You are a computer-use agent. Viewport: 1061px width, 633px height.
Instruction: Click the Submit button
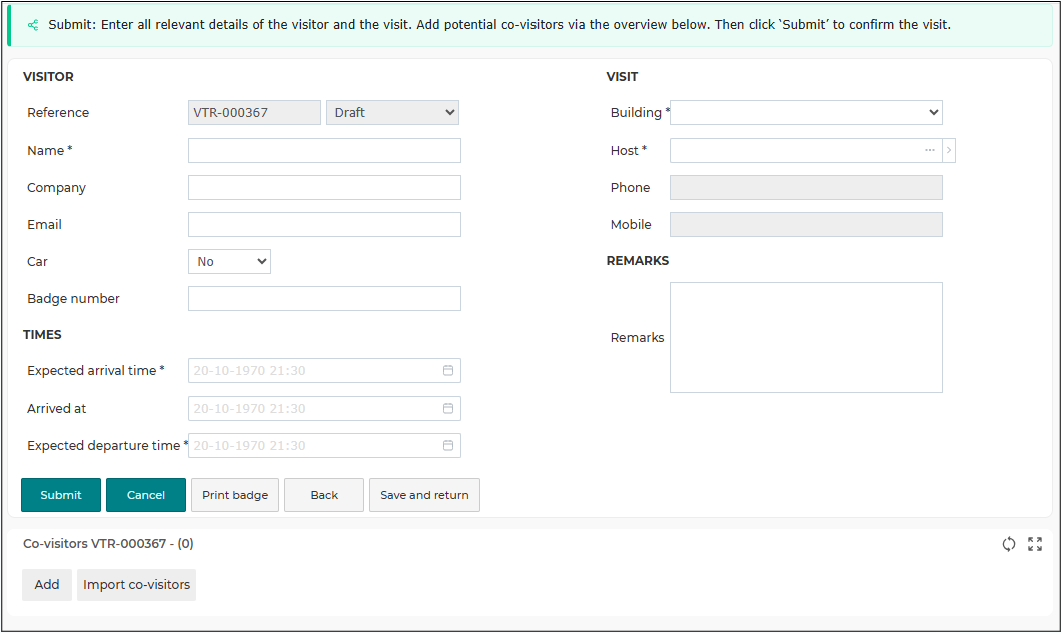tap(61, 495)
